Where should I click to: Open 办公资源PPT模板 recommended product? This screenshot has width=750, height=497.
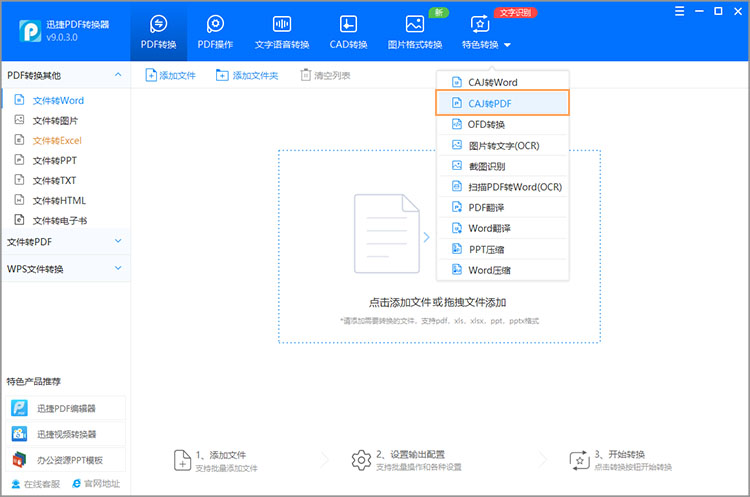pos(66,460)
